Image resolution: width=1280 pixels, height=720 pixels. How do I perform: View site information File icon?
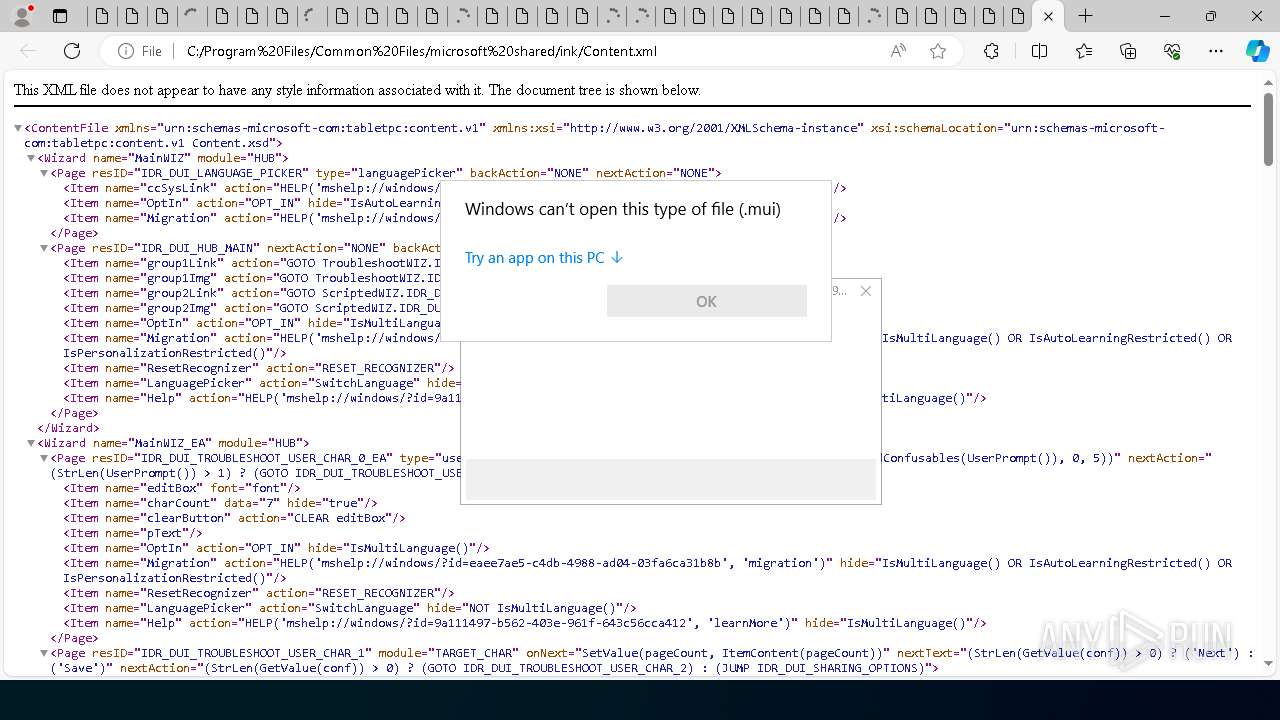pos(140,51)
